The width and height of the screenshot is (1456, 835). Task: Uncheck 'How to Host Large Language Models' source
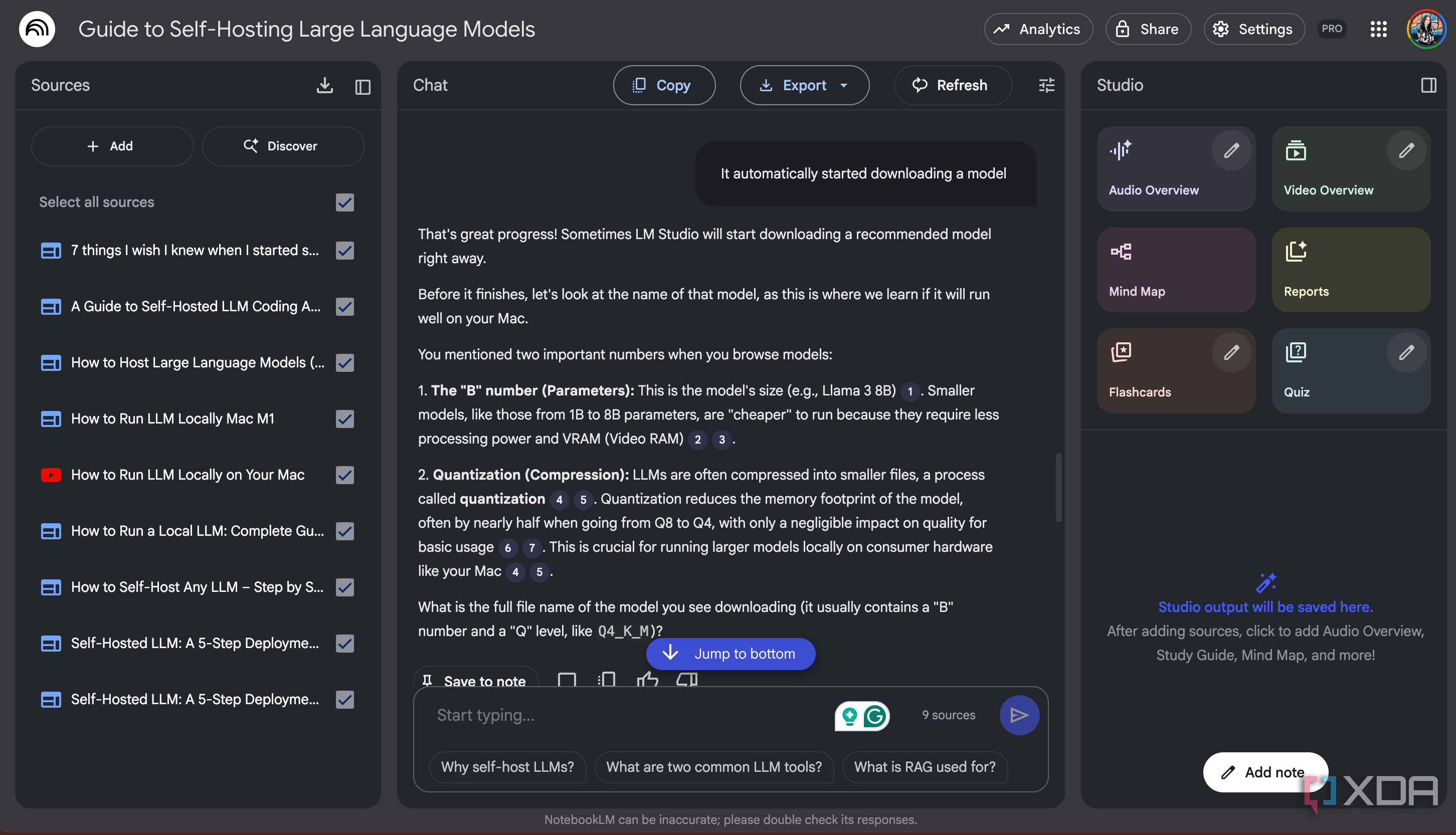(x=345, y=363)
